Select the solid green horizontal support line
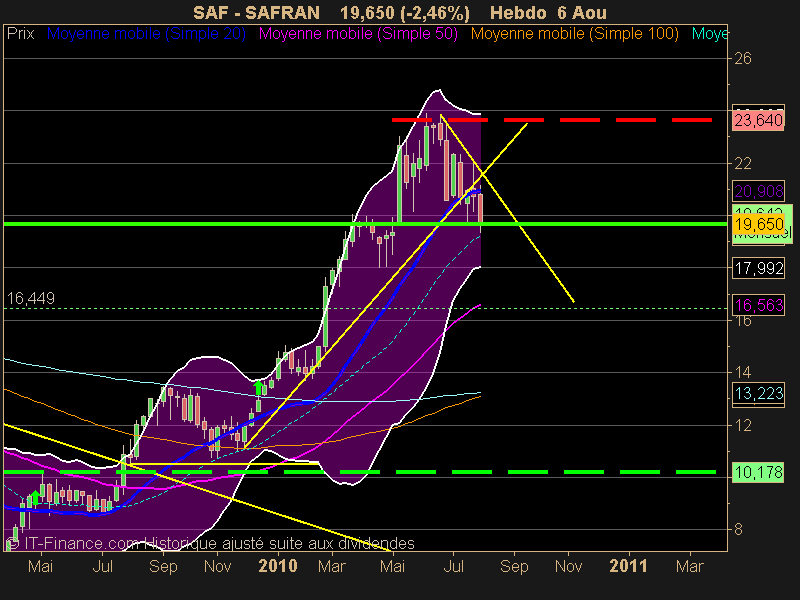This screenshot has width=800, height=600. pyautogui.click(x=365, y=224)
